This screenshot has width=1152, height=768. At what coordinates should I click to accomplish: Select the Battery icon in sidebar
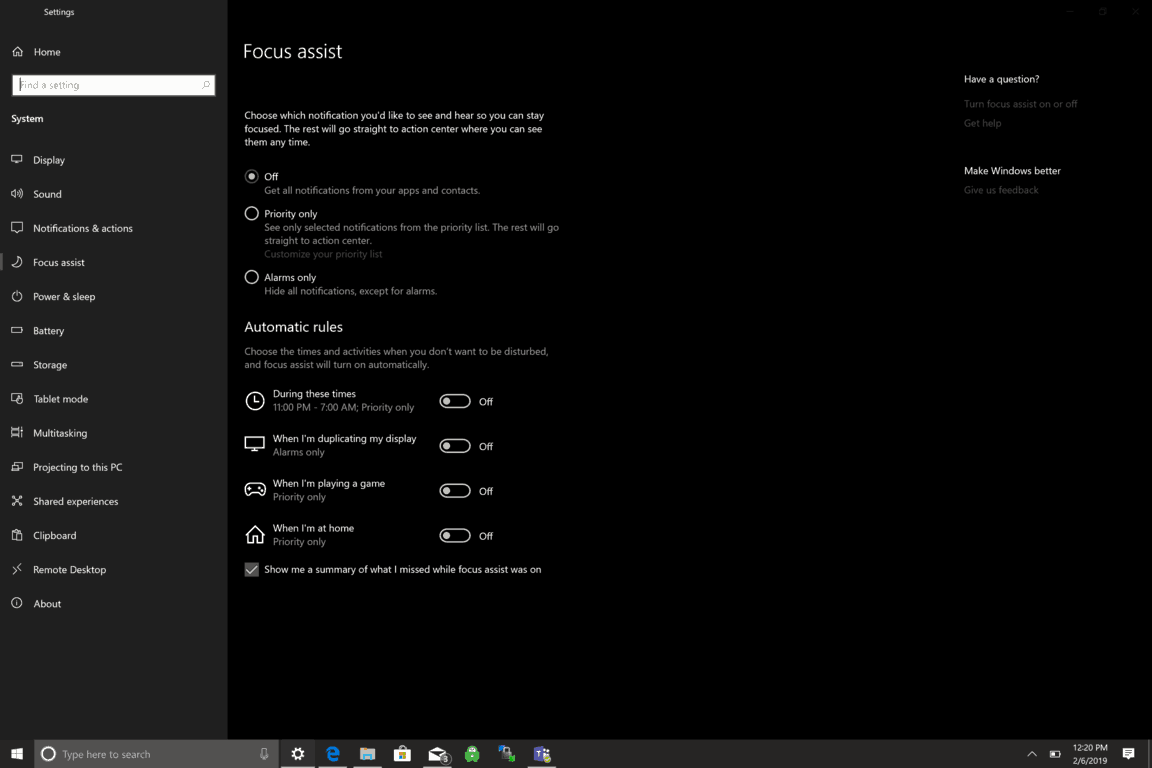[17, 330]
